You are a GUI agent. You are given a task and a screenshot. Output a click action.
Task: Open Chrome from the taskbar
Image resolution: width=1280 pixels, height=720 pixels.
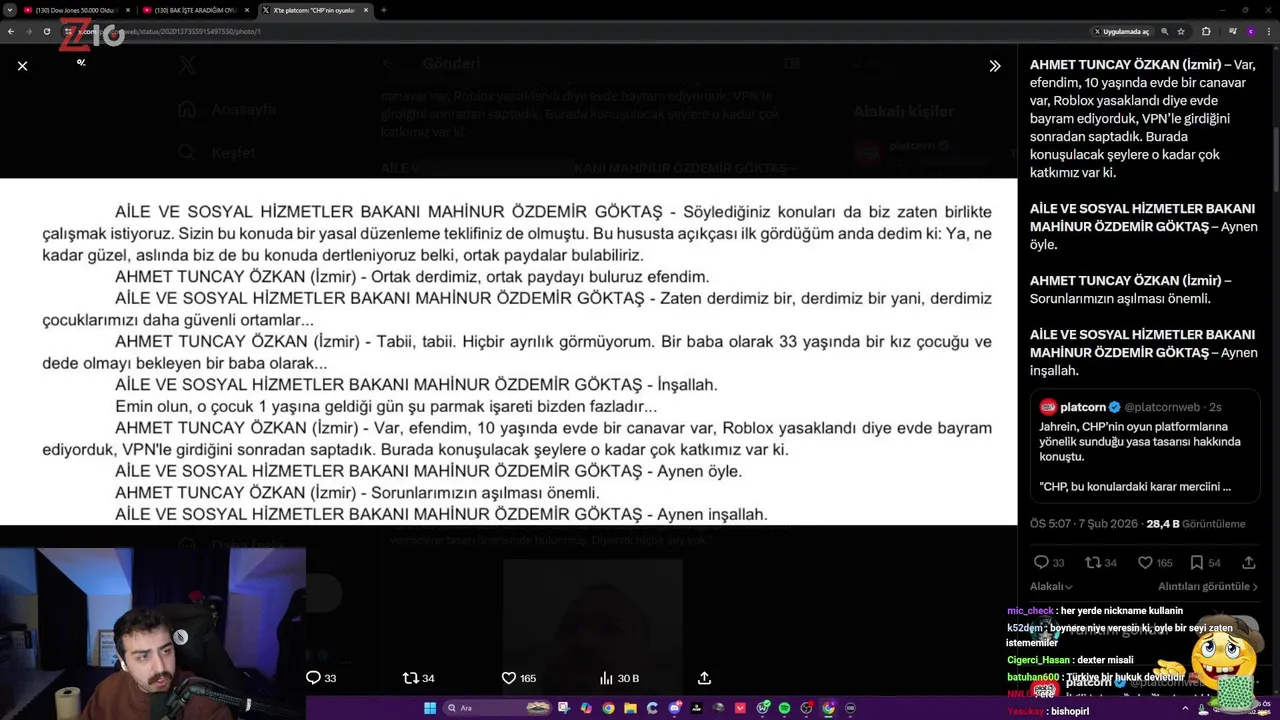(x=608, y=708)
